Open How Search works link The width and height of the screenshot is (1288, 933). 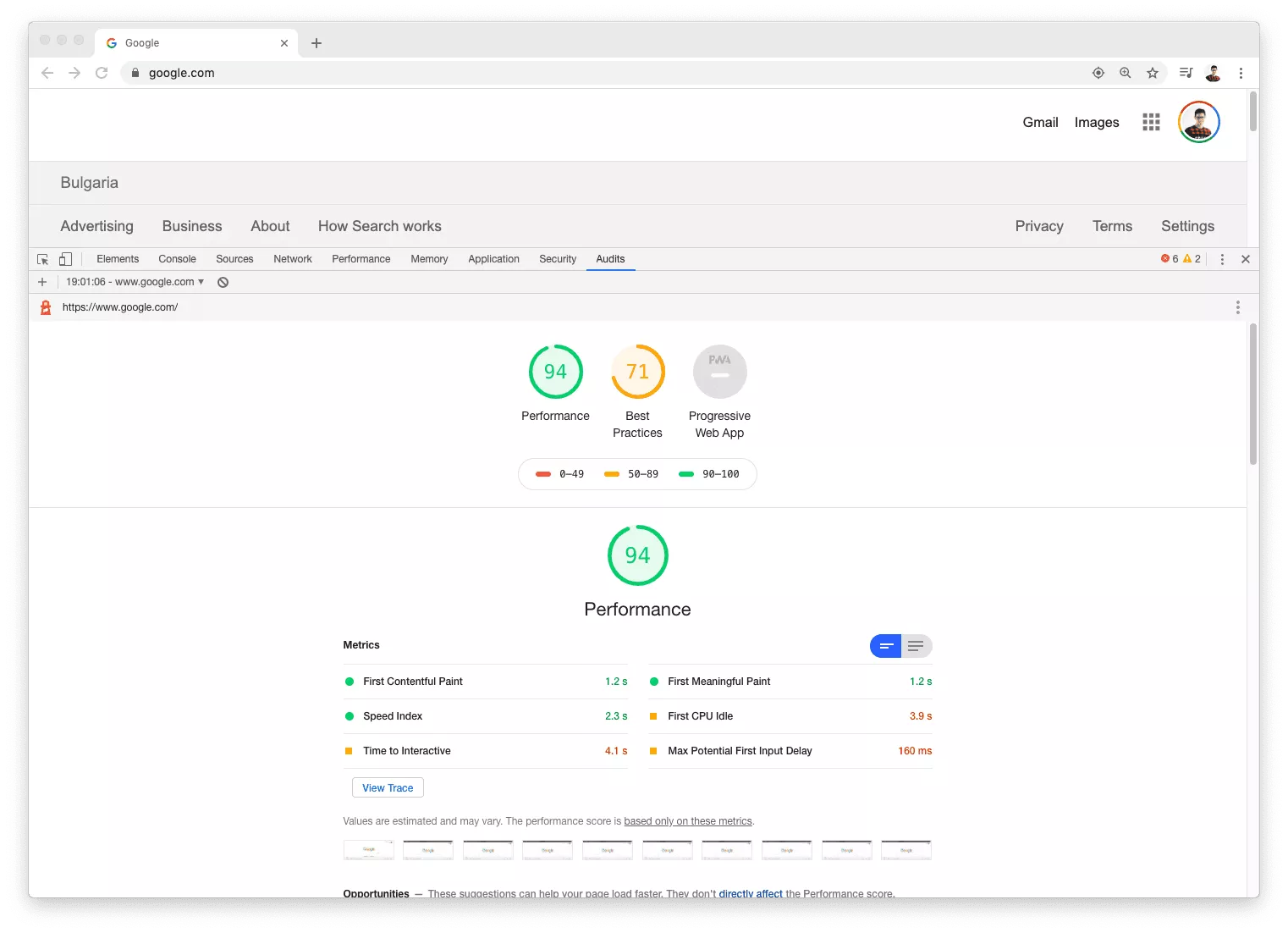click(380, 226)
